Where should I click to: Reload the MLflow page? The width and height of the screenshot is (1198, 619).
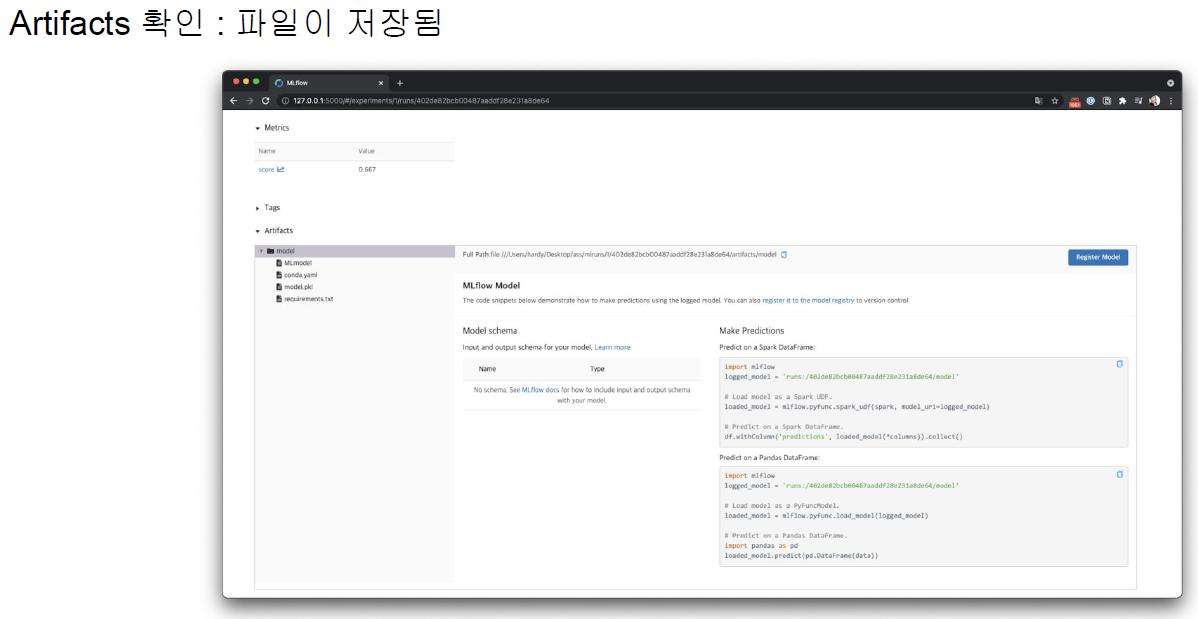(266, 100)
